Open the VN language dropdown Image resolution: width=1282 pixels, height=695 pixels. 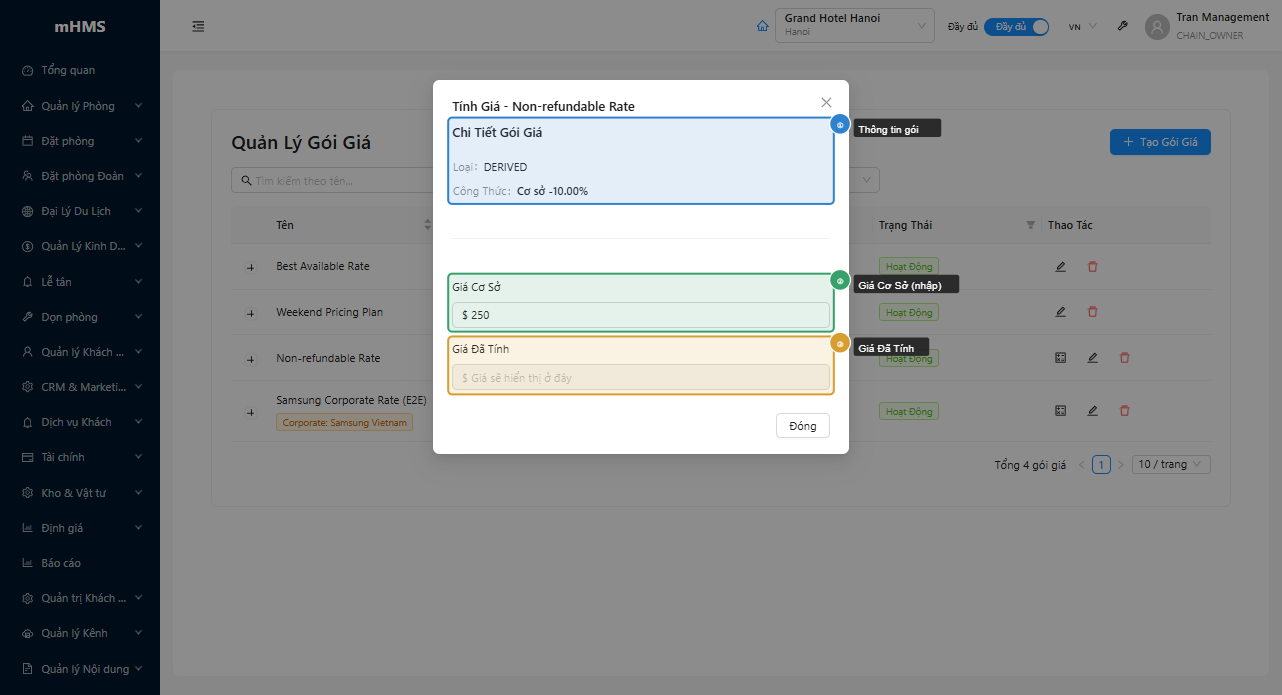point(1082,27)
